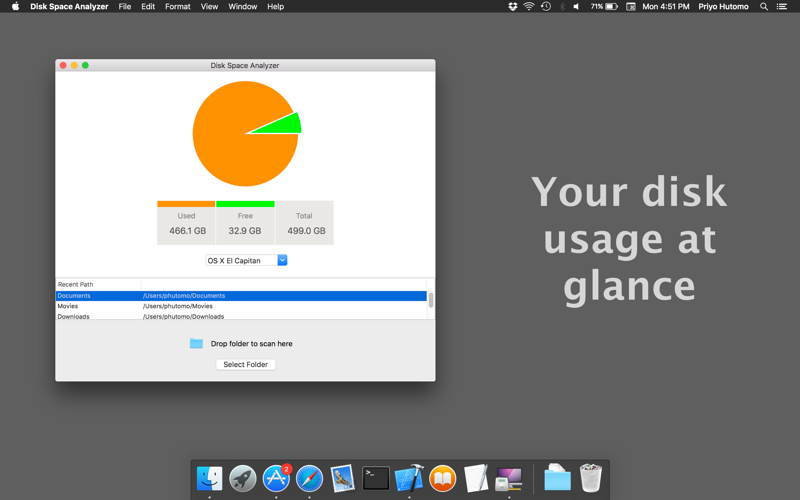Launch Finder from the Dock
This screenshot has width=800, height=500.
click(x=210, y=479)
